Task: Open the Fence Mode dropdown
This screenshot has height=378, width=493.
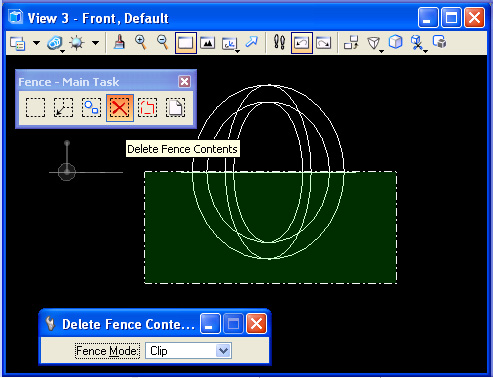Action: pos(188,351)
